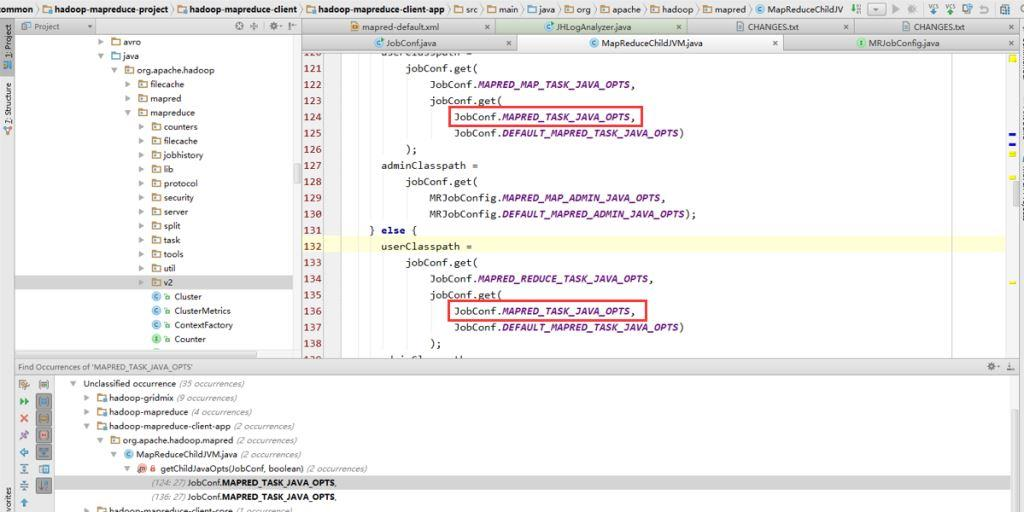This screenshot has height=512, width=1024.
Task: Click the blue back arrow in Find toolbar
Action: (x=24, y=452)
